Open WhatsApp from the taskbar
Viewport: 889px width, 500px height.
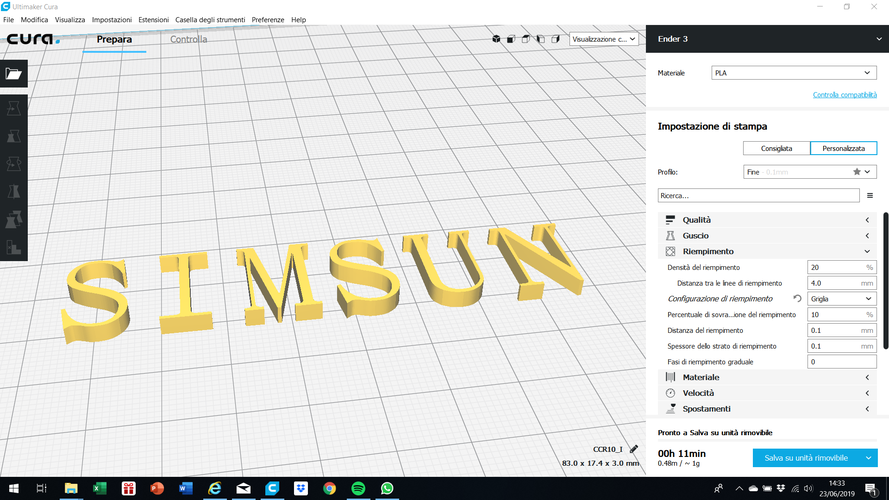pyautogui.click(x=387, y=488)
